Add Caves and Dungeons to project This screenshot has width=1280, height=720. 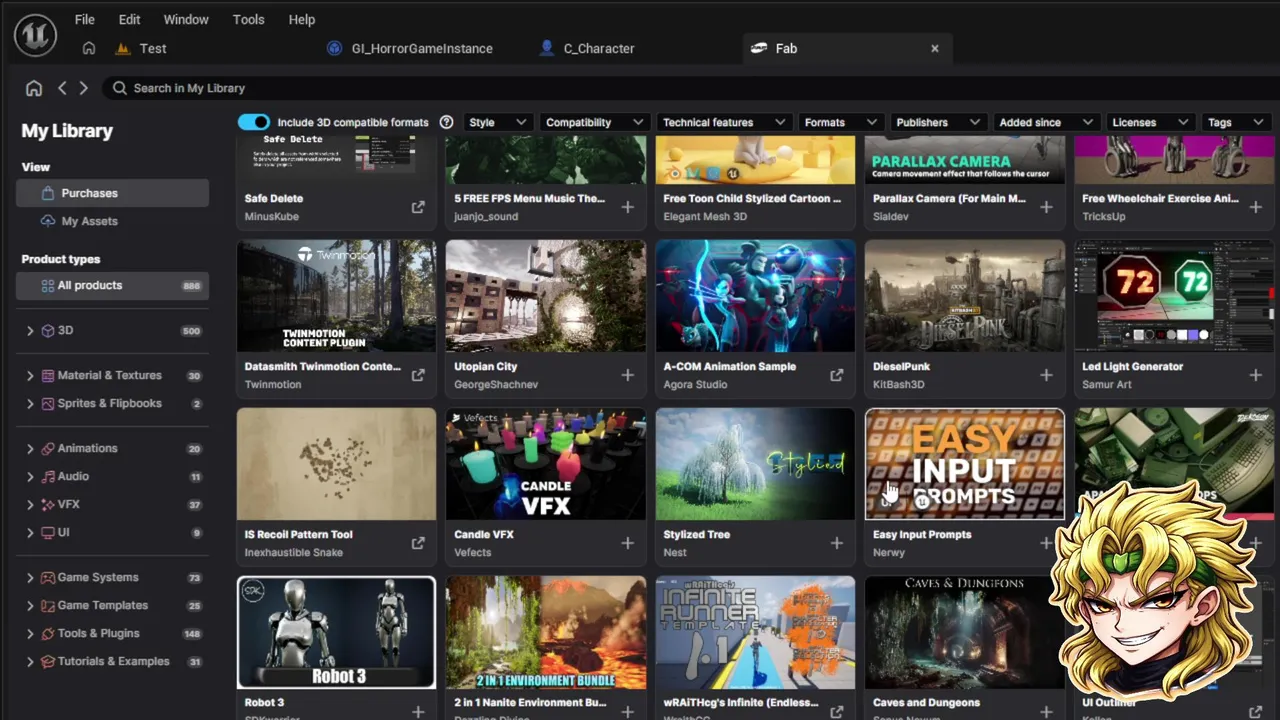(x=1046, y=711)
